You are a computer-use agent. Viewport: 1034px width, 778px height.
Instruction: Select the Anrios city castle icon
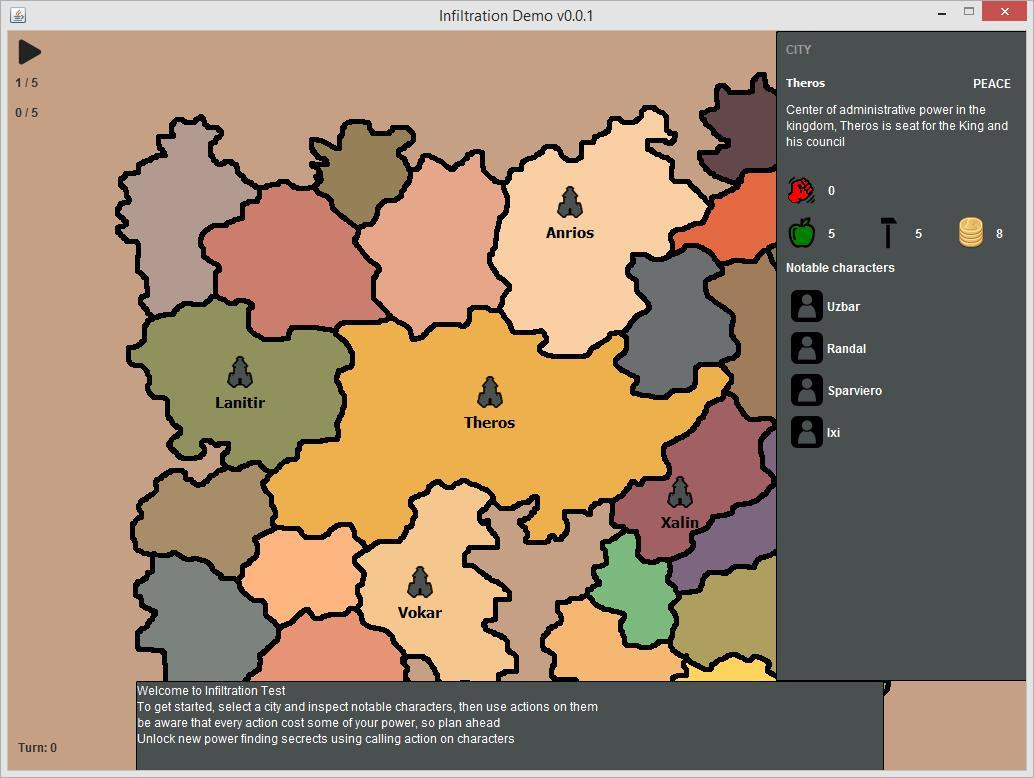569,202
